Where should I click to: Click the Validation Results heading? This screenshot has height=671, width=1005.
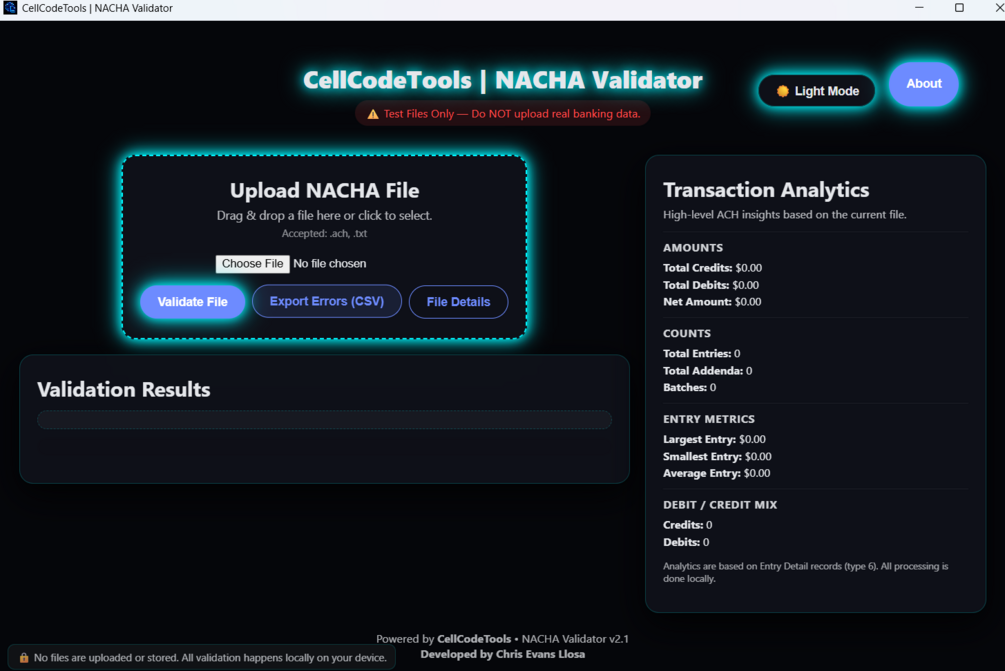(x=124, y=390)
